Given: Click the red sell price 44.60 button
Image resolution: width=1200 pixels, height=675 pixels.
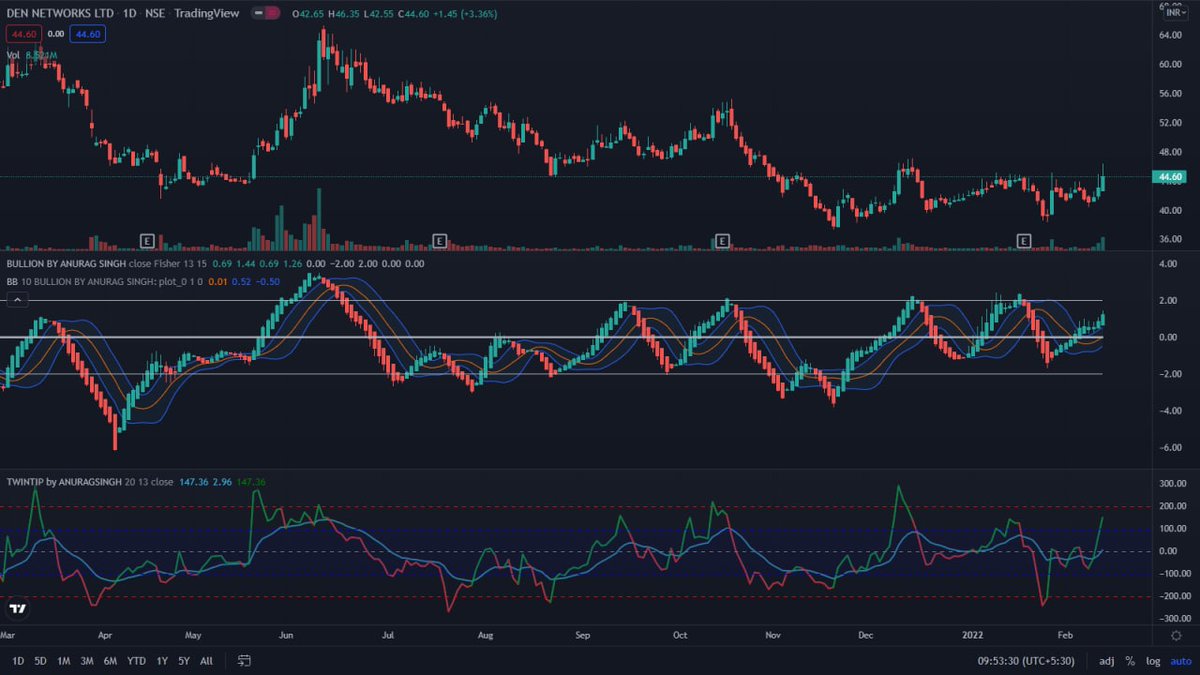Looking at the screenshot, I should [x=22, y=34].
